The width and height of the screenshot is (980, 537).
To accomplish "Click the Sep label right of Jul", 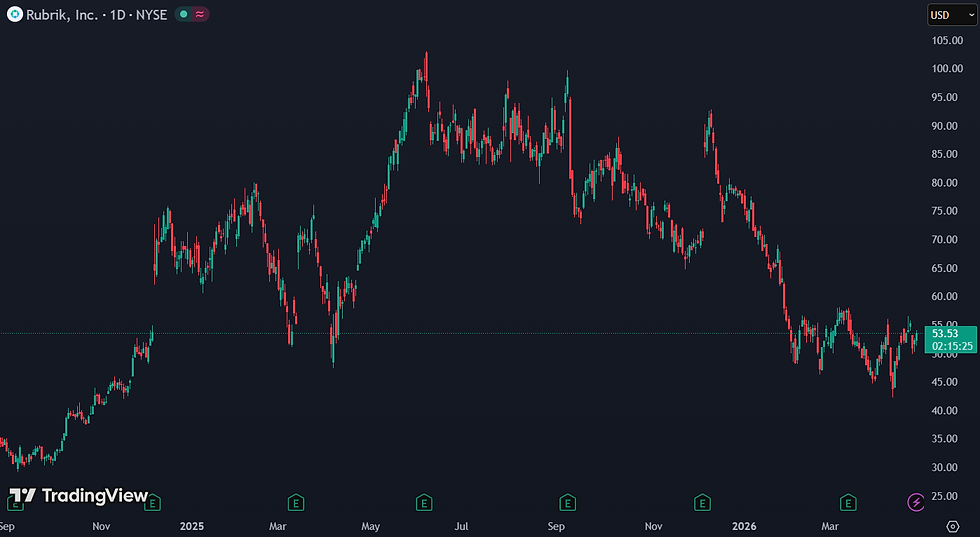I will pos(556,526).
